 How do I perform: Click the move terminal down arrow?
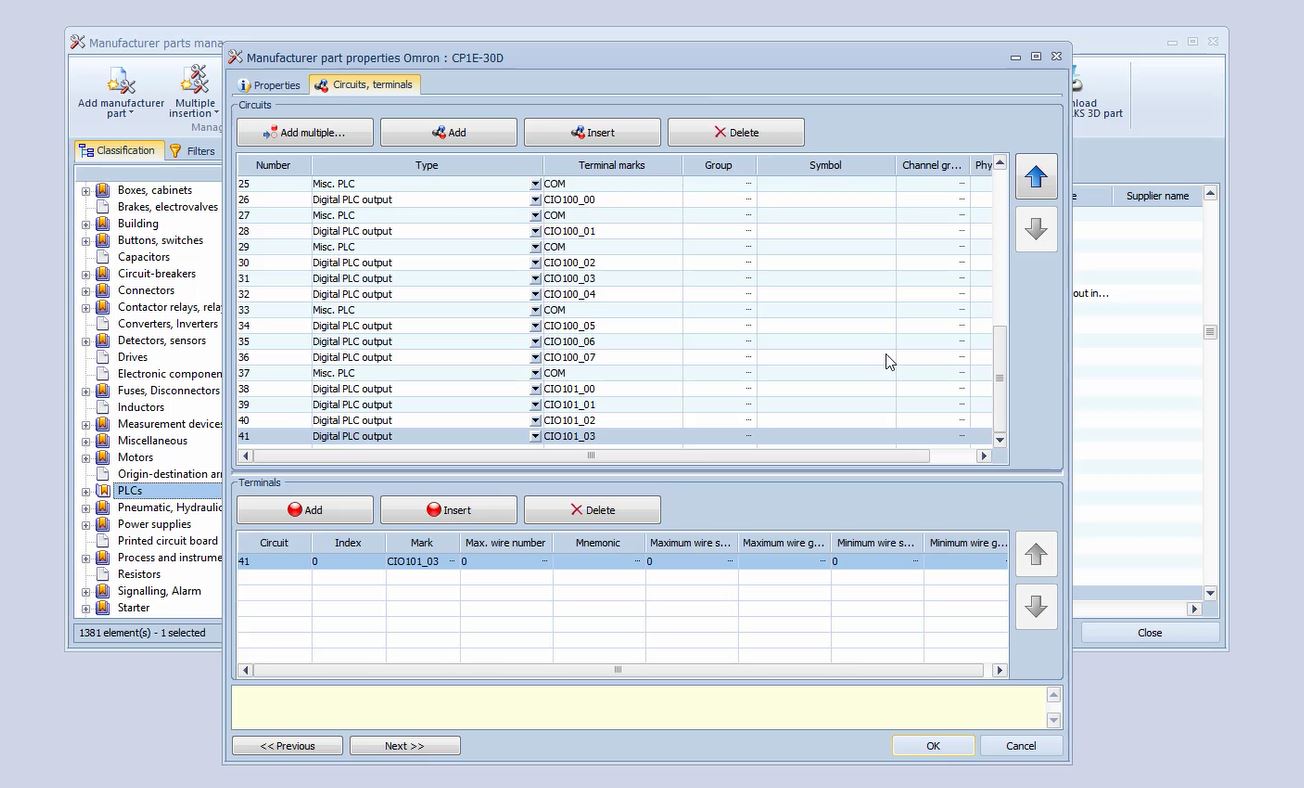[1036, 606]
